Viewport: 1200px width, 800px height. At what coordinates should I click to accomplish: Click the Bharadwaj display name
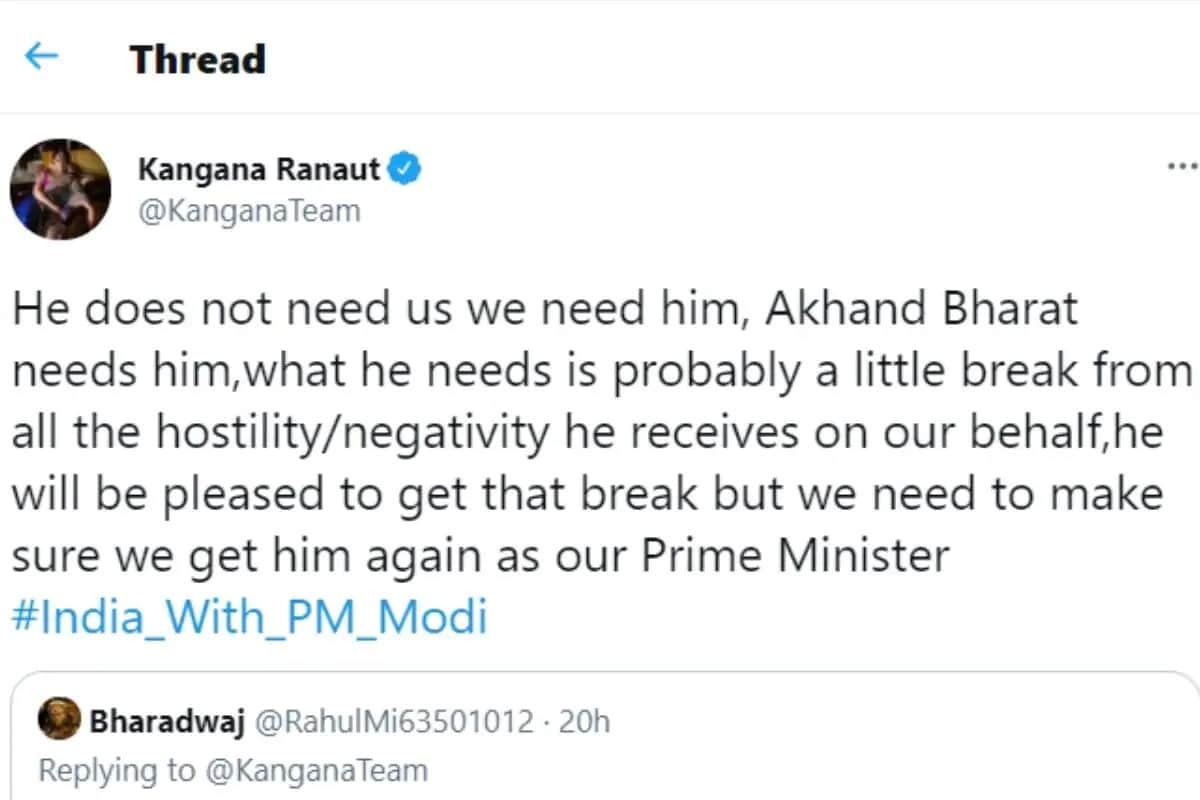tap(167, 722)
